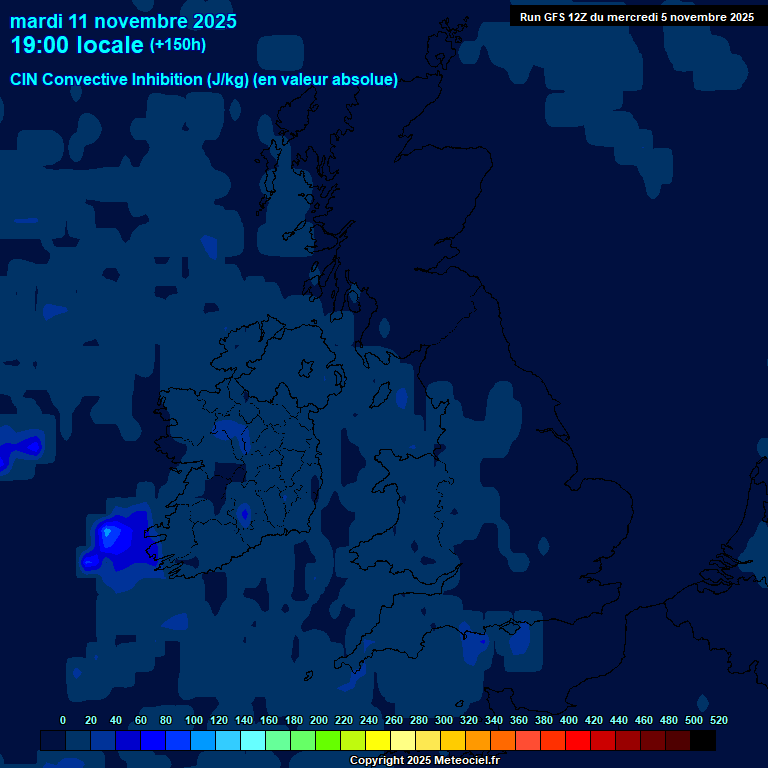
Task: Click the (+150h) forecast offset label
Action: point(178,45)
